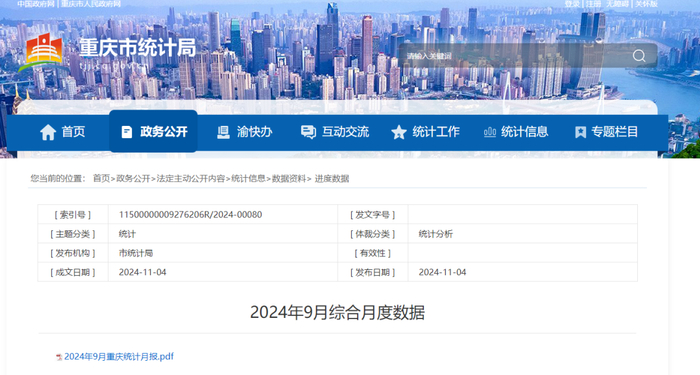
Task: Click the bar chart icon beside 统计信息
Action: pos(490,132)
